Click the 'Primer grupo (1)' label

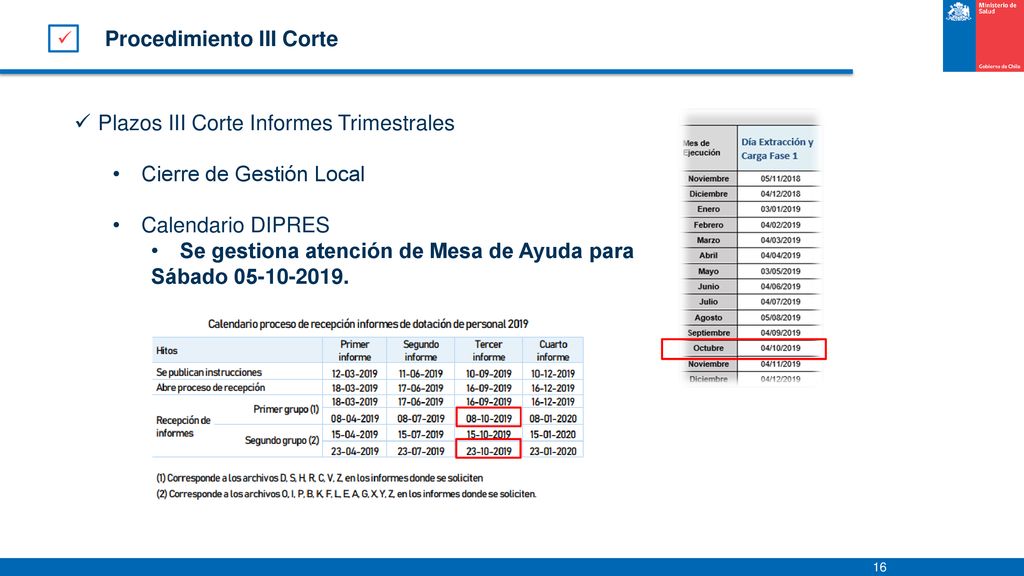coord(286,409)
